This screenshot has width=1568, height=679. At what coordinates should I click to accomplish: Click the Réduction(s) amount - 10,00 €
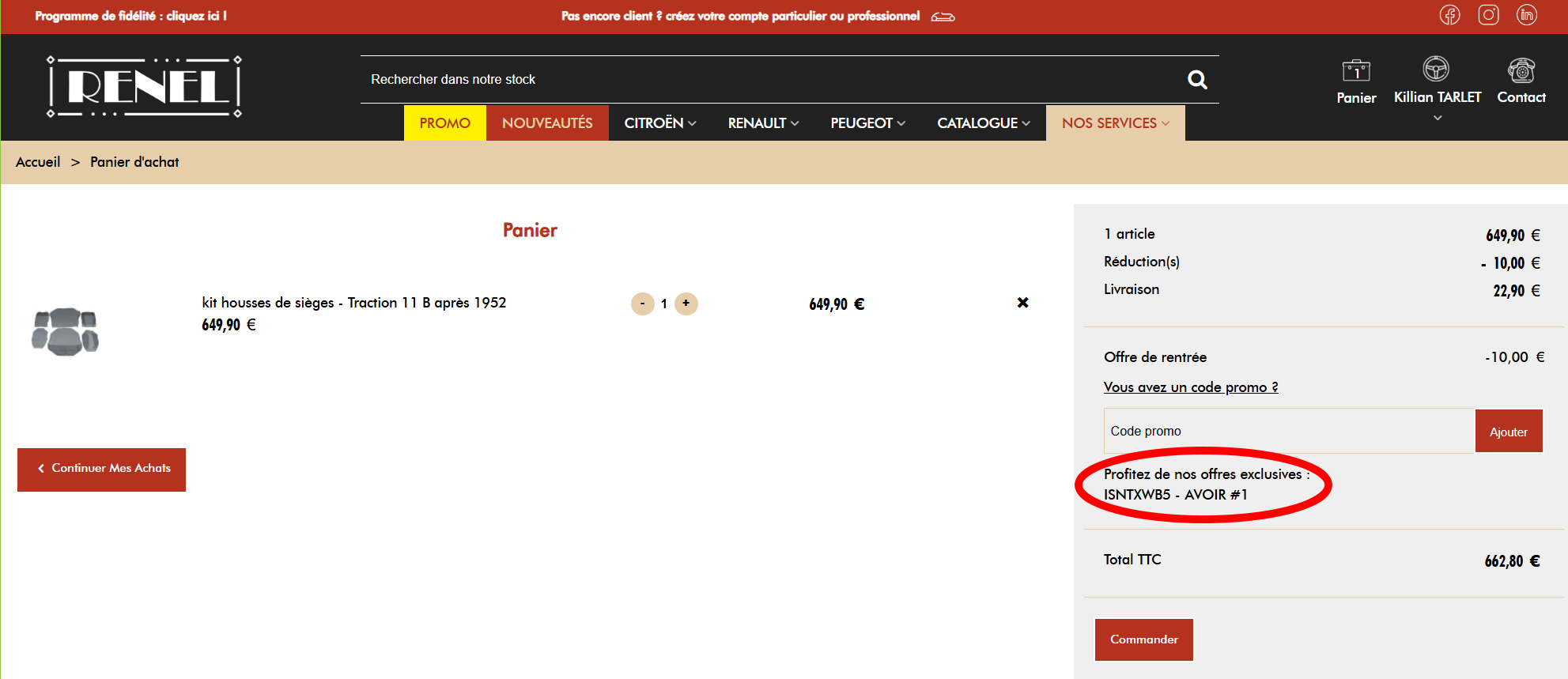click(1510, 263)
